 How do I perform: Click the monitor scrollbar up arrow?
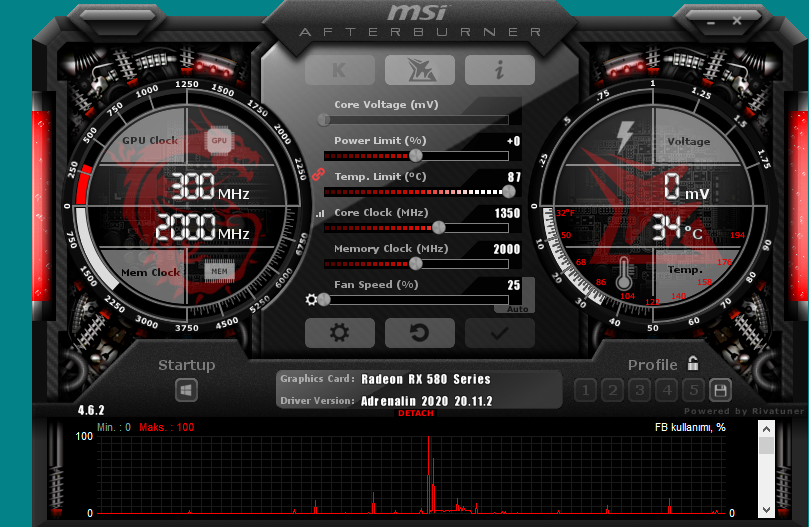click(766, 429)
